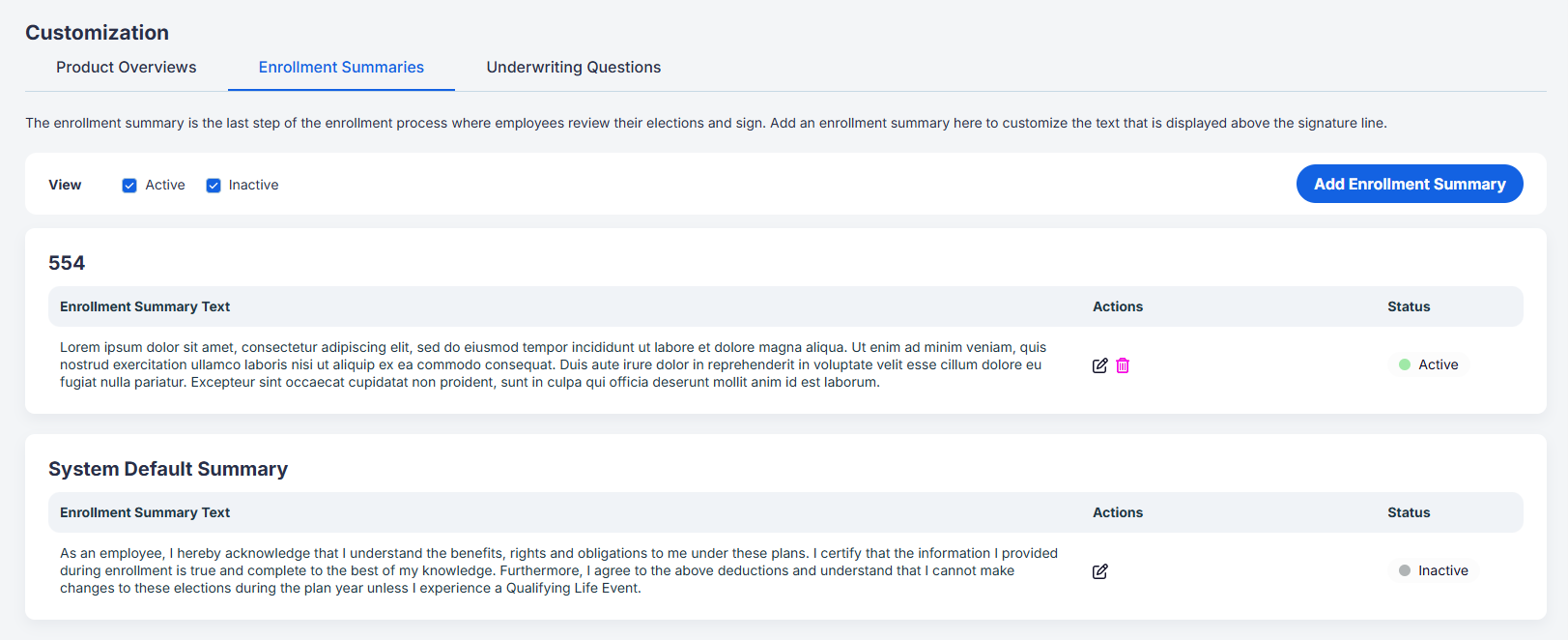This screenshot has height=640, width=1568.
Task: Click the green Active status dot
Action: click(1405, 364)
